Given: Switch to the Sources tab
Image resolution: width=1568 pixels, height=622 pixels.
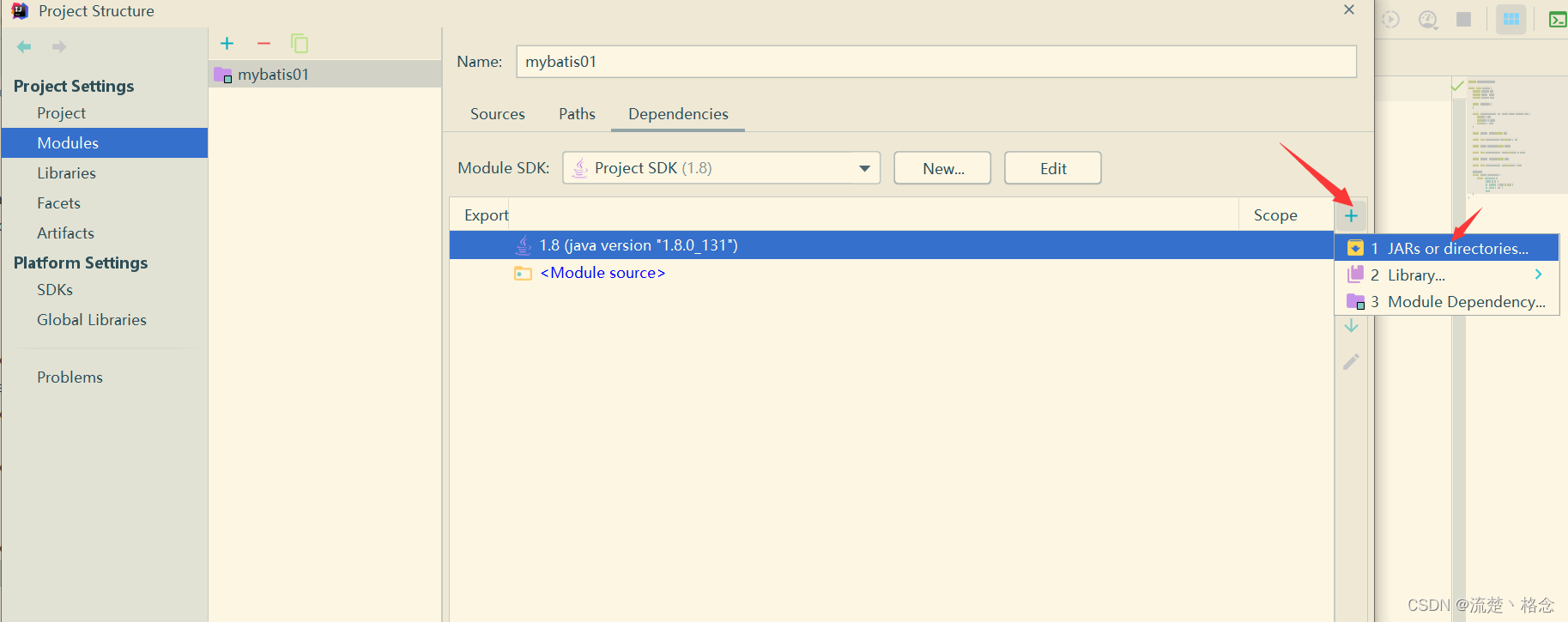Looking at the screenshot, I should click(x=498, y=114).
